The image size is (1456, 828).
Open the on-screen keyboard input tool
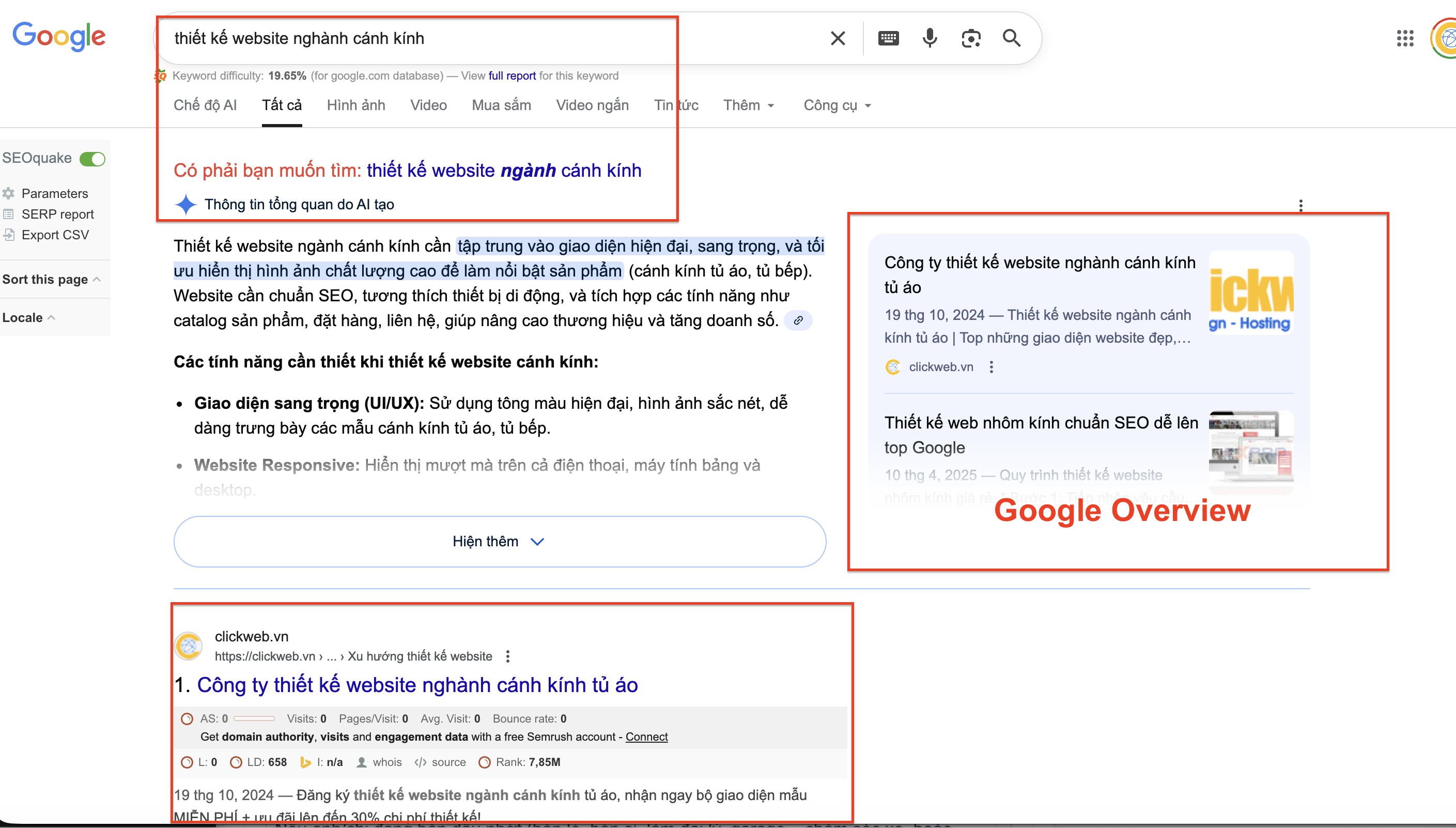[x=888, y=38]
